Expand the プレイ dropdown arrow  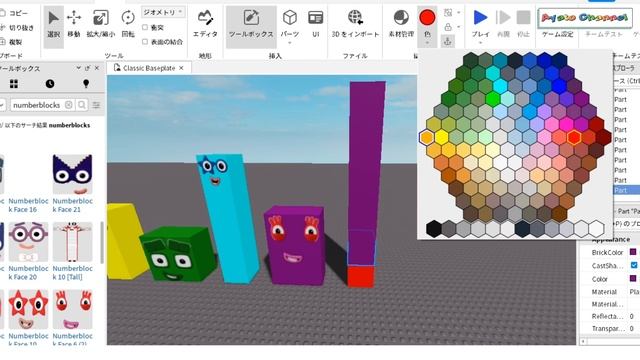pyautogui.click(x=480, y=43)
